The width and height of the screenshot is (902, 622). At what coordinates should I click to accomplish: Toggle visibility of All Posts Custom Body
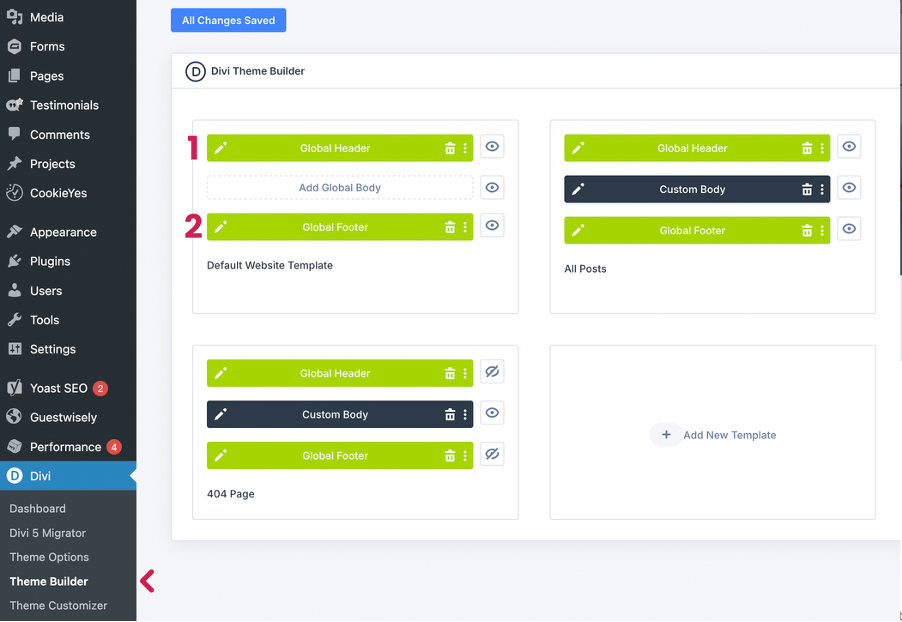(x=849, y=188)
